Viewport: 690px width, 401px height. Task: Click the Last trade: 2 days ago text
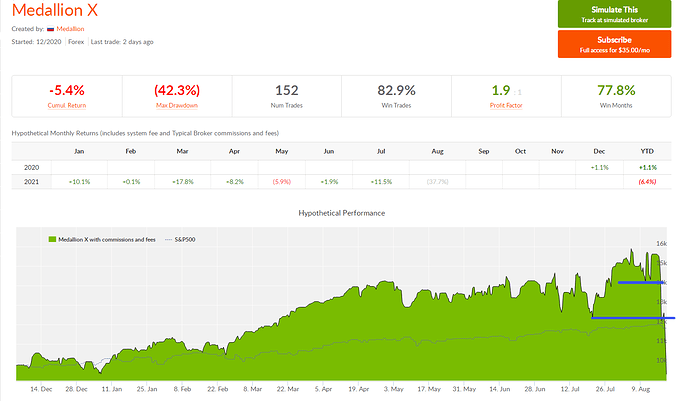coord(122,42)
